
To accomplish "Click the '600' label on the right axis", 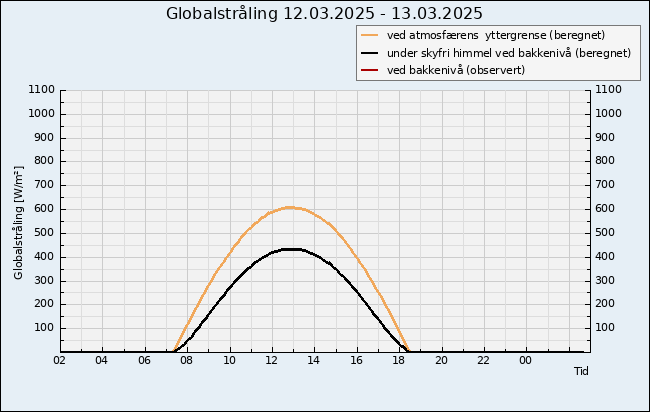I will [x=604, y=209].
